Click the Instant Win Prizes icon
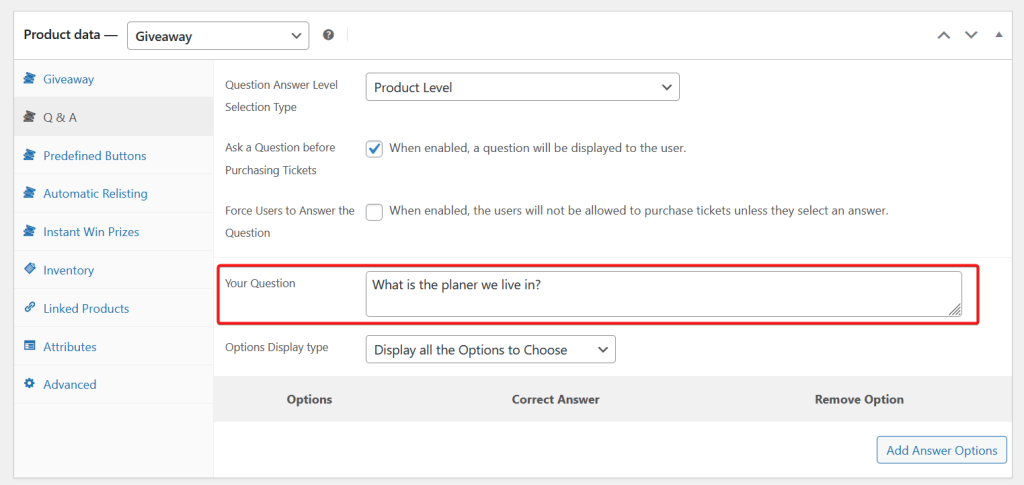Image resolution: width=1024 pixels, height=485 pixels. pyautogui.click(x=30, y=231)
